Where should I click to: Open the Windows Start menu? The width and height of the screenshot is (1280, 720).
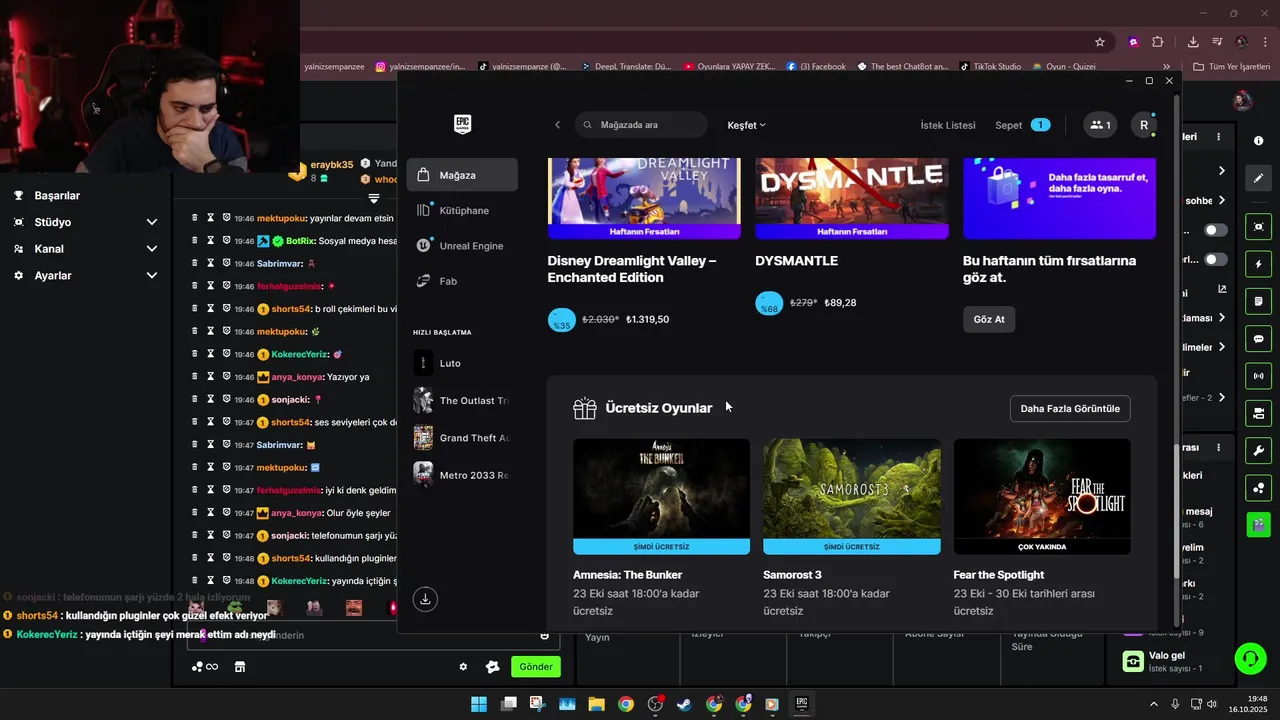[479, 704]
